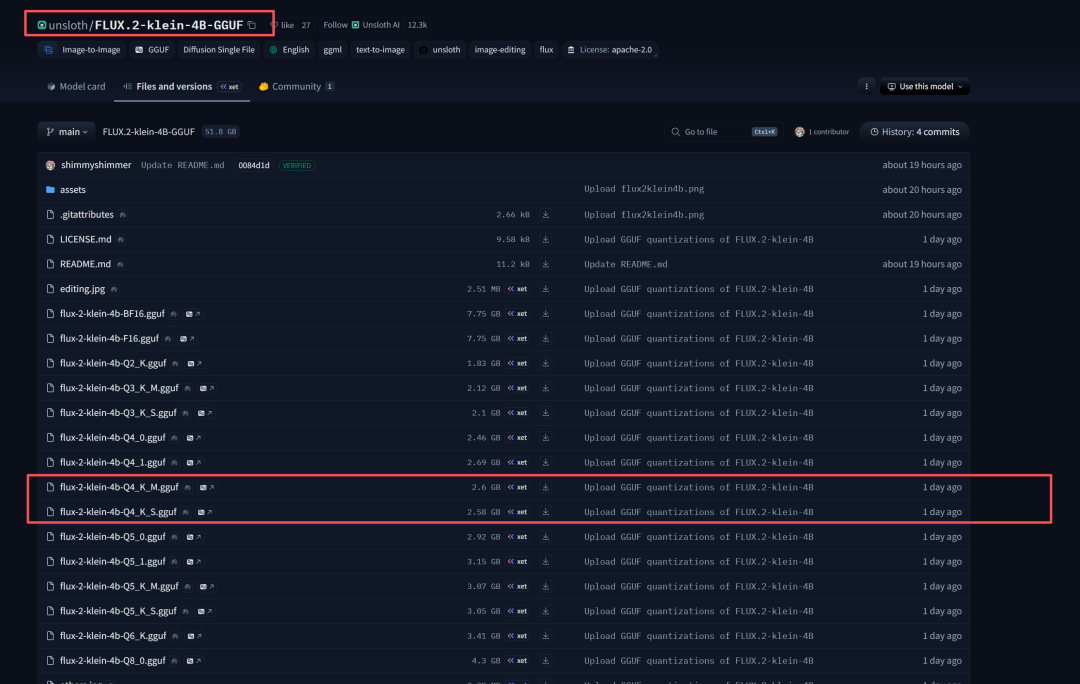
Task: Open flux-2-klein-4b-Q4_K_S.gguf
Action: (118, 512)
